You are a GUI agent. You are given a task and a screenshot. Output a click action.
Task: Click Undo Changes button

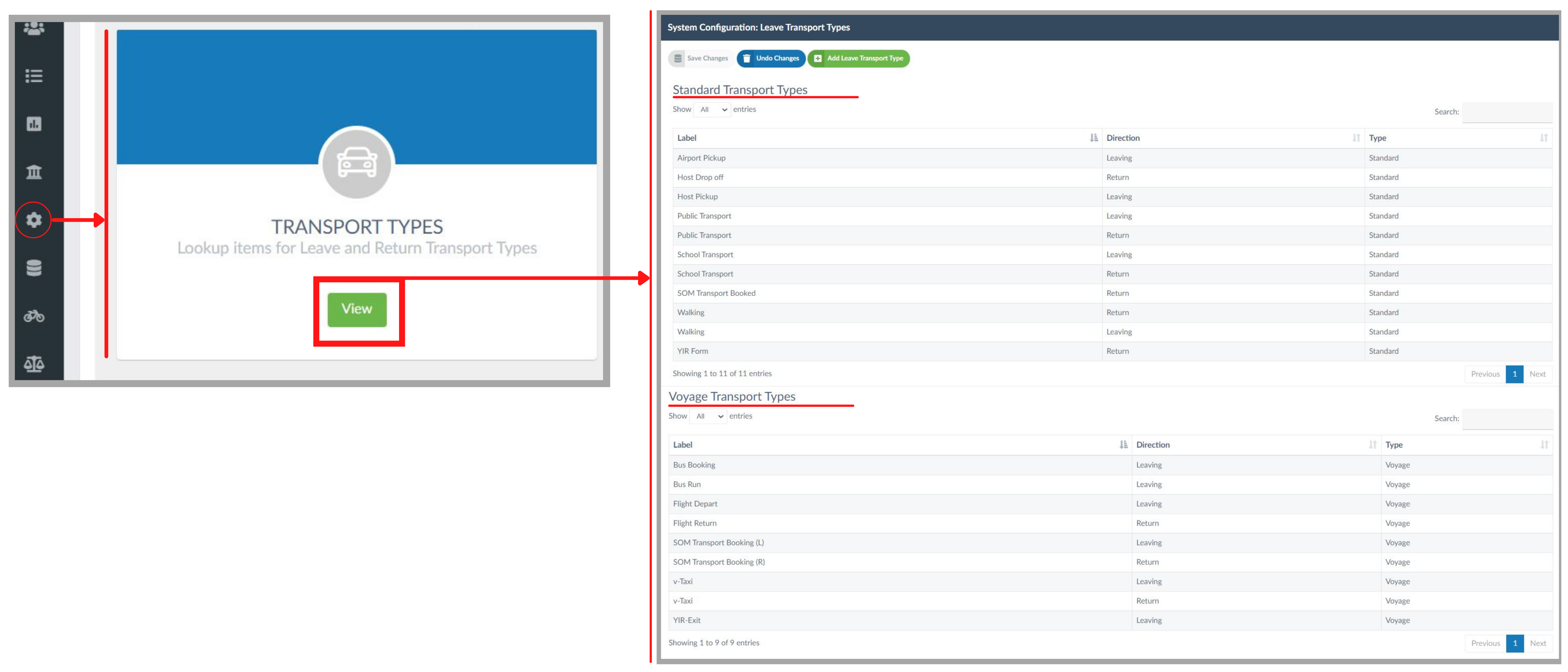(771, 58)
